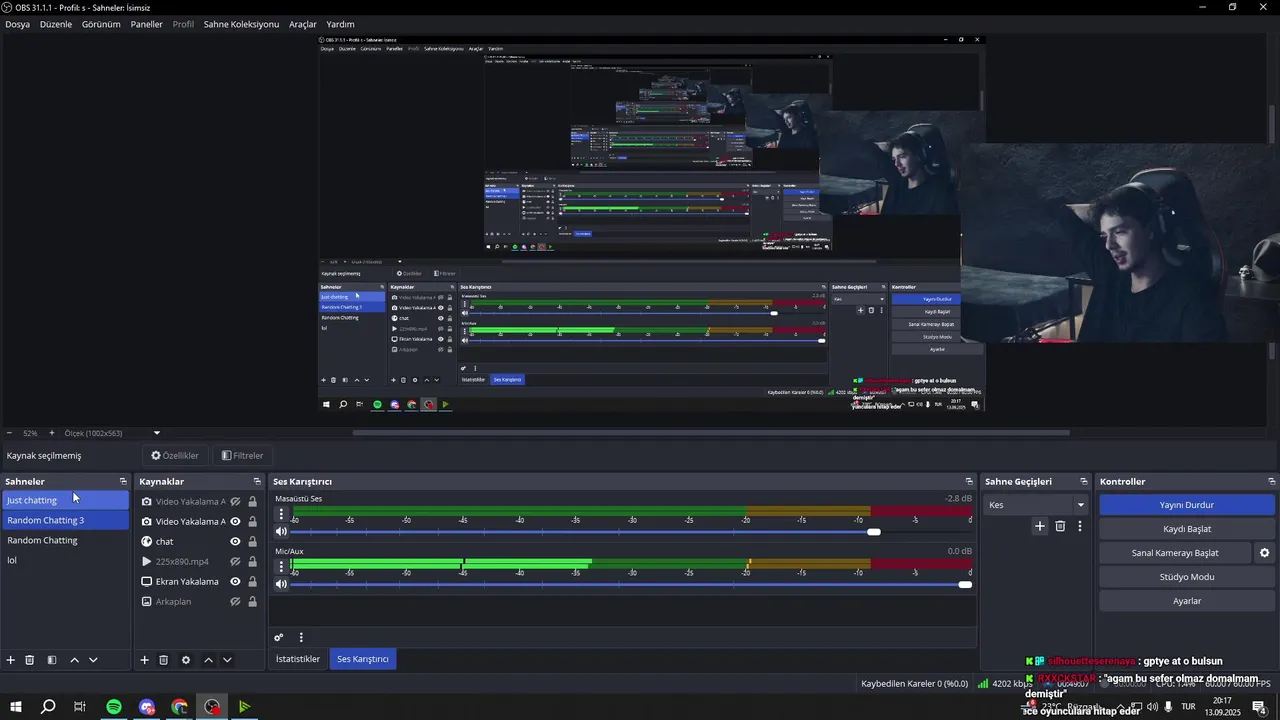Open Chrome from the taskbar
This screenshot has height=720, width=1280.
click(180, 707)
